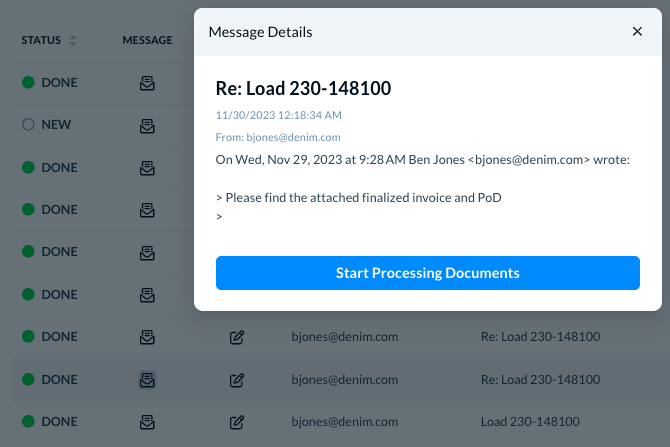Open message icon in third row

tap(147, 168)
